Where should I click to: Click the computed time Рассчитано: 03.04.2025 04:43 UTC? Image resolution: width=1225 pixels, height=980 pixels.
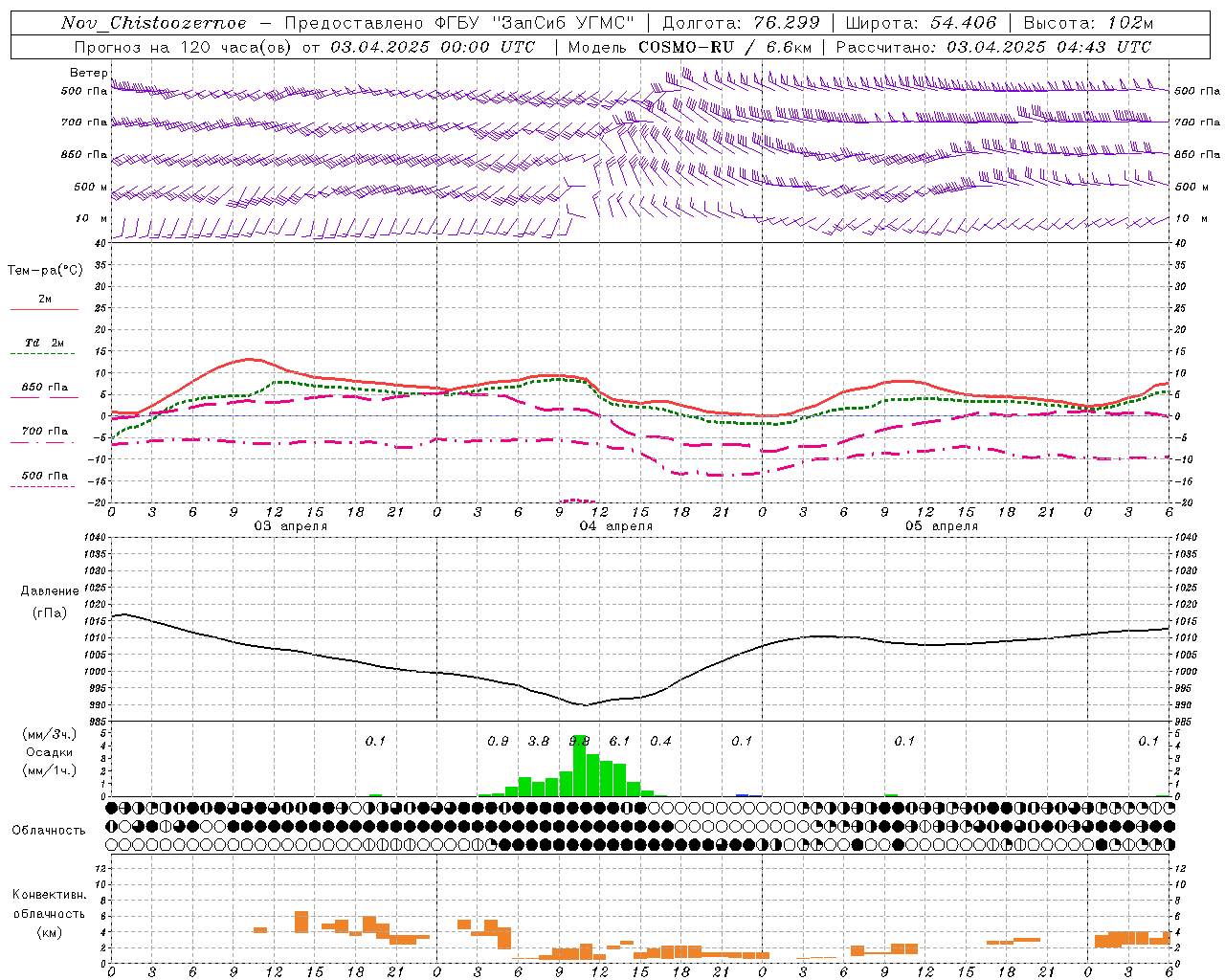992,47
